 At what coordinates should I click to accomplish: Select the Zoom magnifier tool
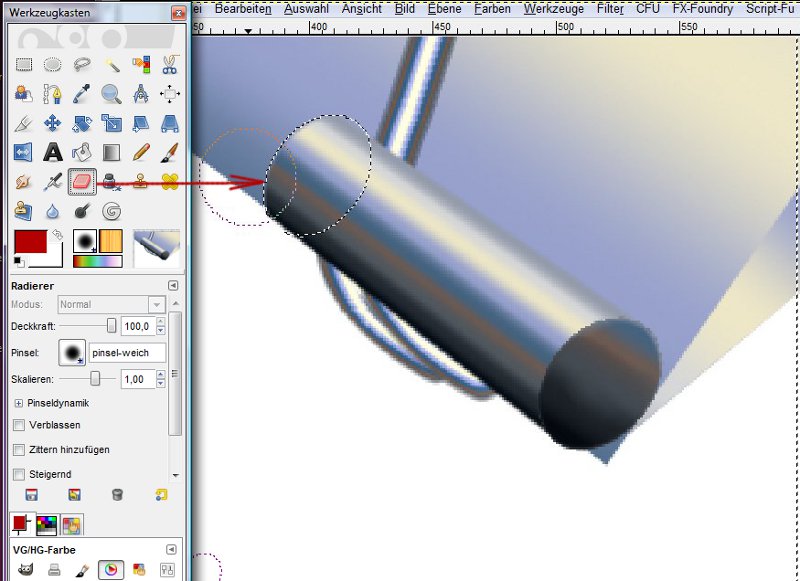tap(111, 94)
